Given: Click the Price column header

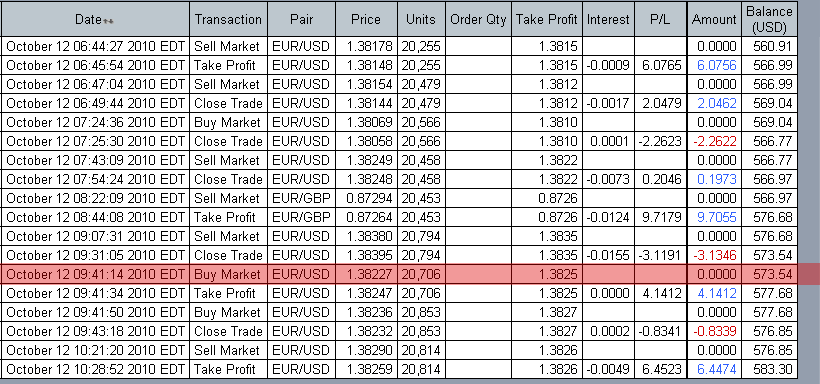Looking at the screenshot, I should coord(366,19).
